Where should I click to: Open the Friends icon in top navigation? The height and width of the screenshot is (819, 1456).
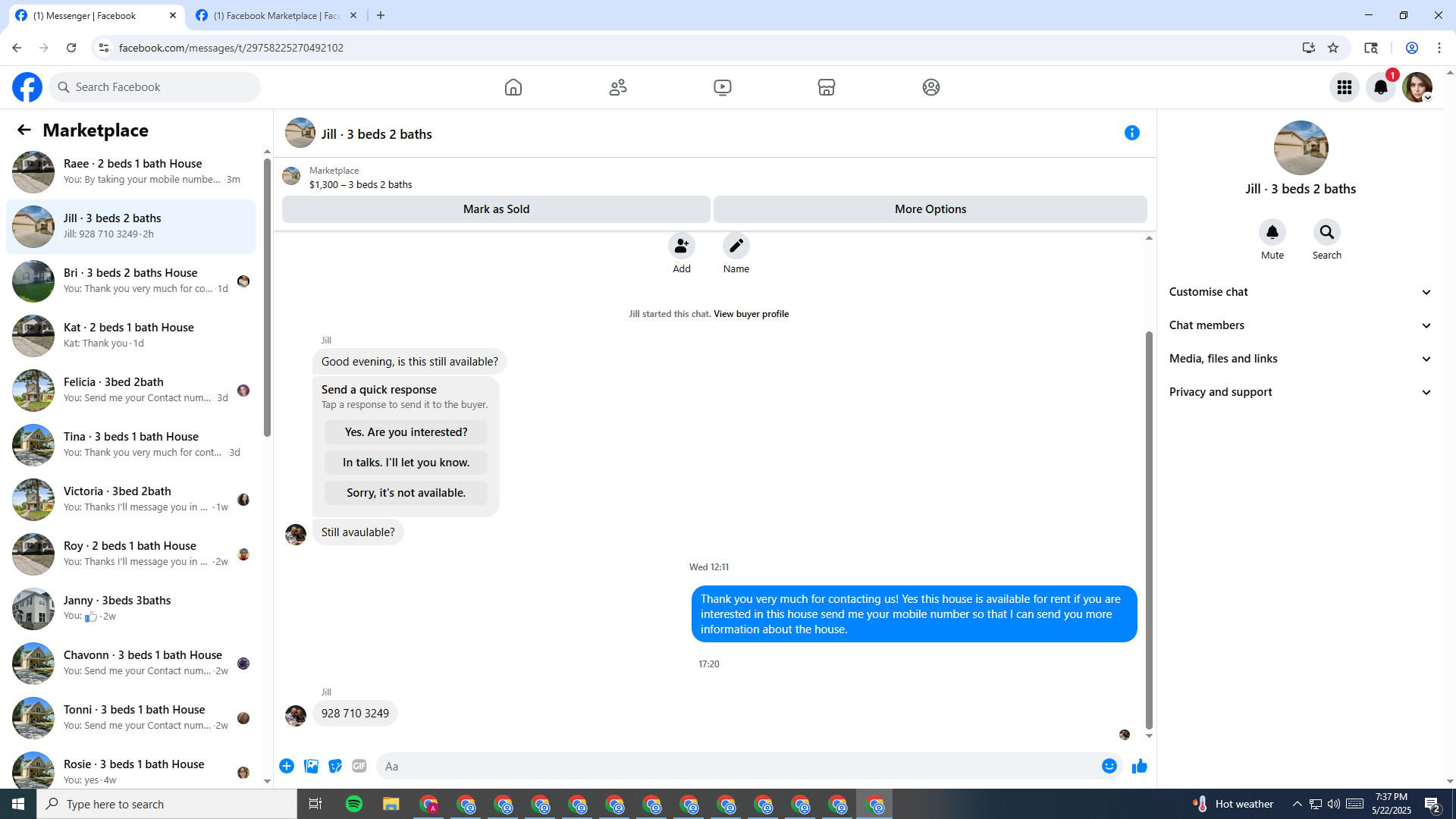618,87
